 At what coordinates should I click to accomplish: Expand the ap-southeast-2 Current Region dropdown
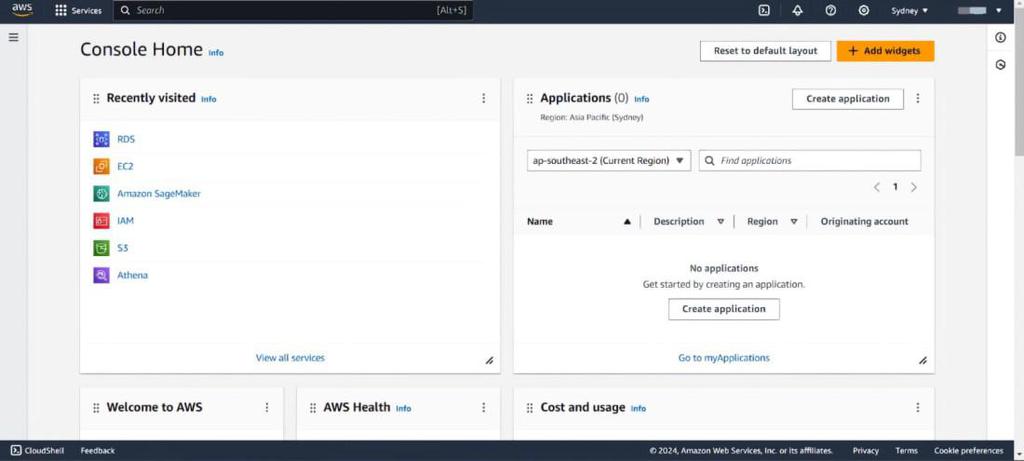609,161
